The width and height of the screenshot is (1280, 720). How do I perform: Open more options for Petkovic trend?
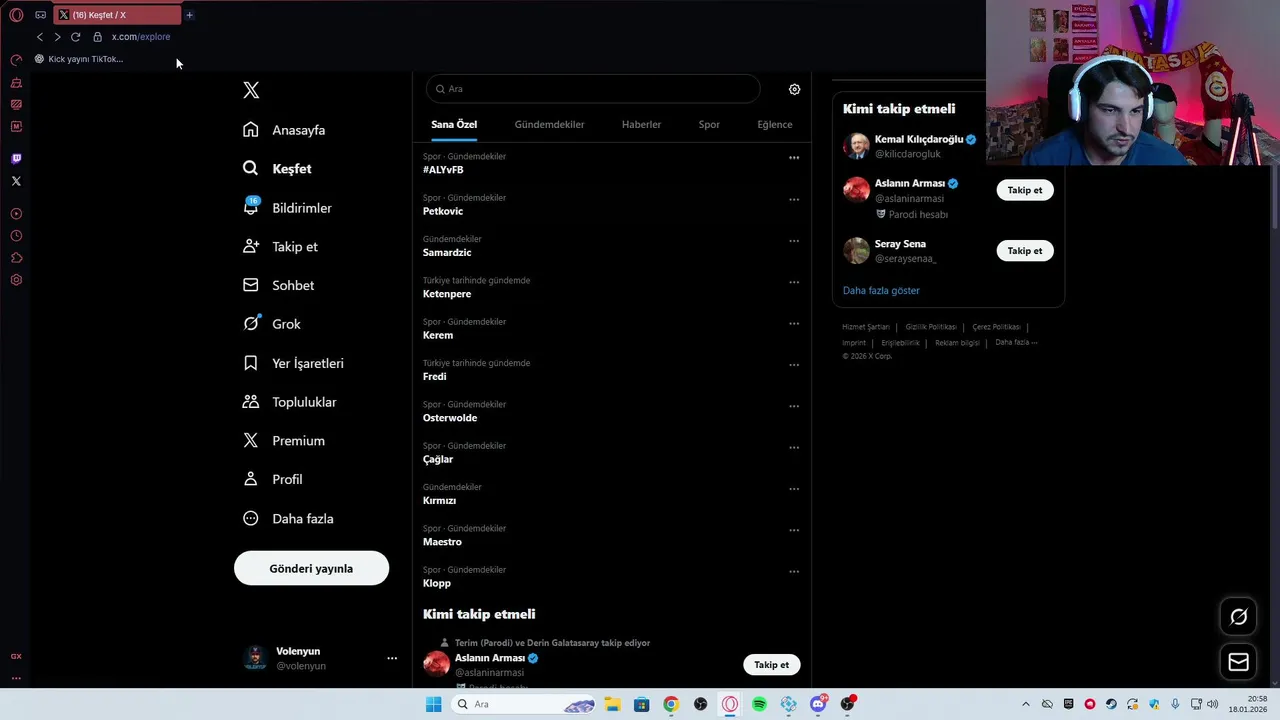794,199
